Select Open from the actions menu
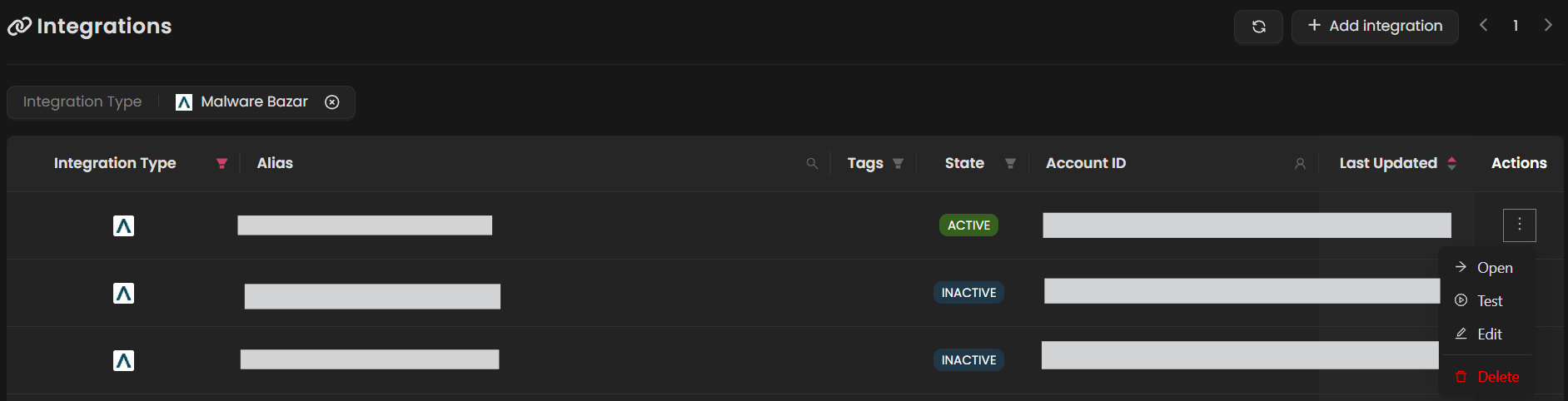 (1494, 268)
